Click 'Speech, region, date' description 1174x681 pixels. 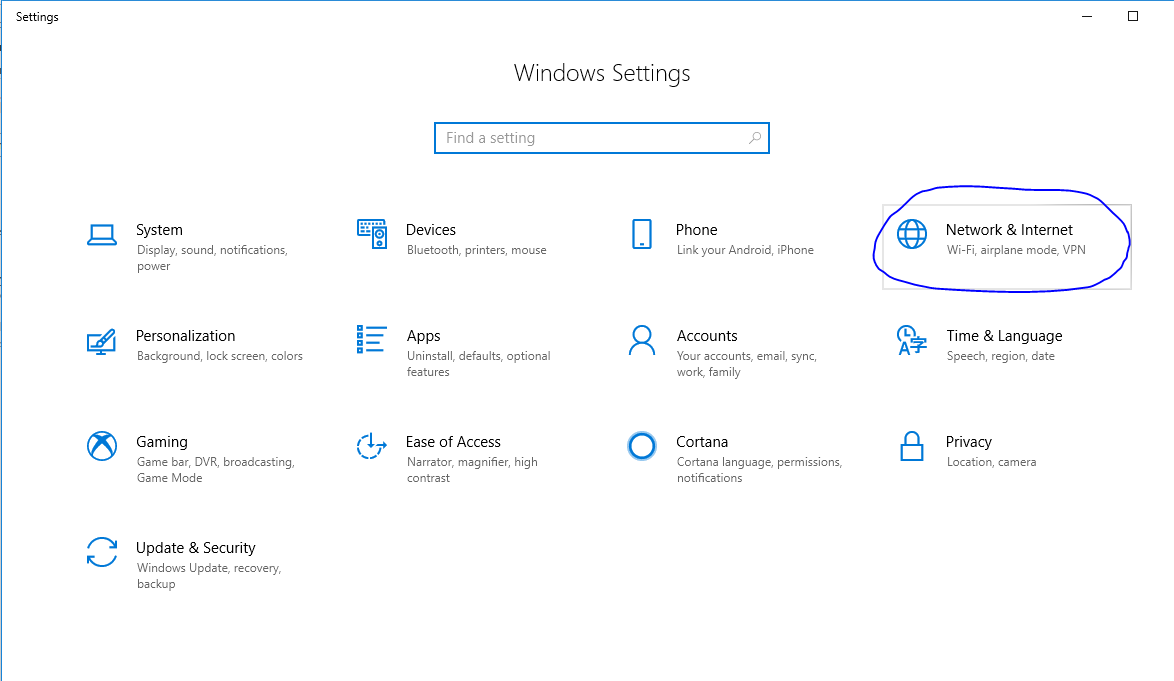tap(1000, 356)
